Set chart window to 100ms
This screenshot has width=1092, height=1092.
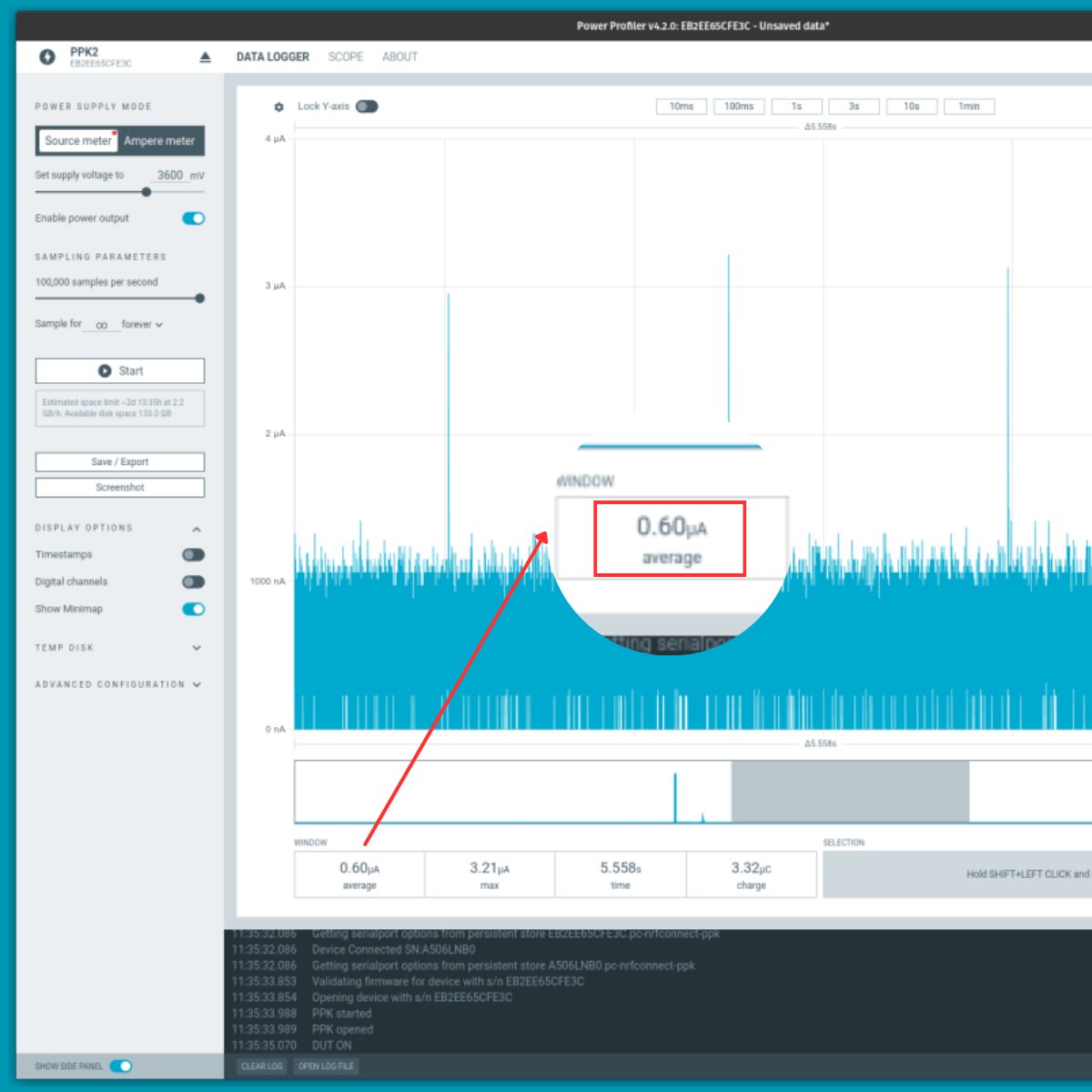coord(739,106)
